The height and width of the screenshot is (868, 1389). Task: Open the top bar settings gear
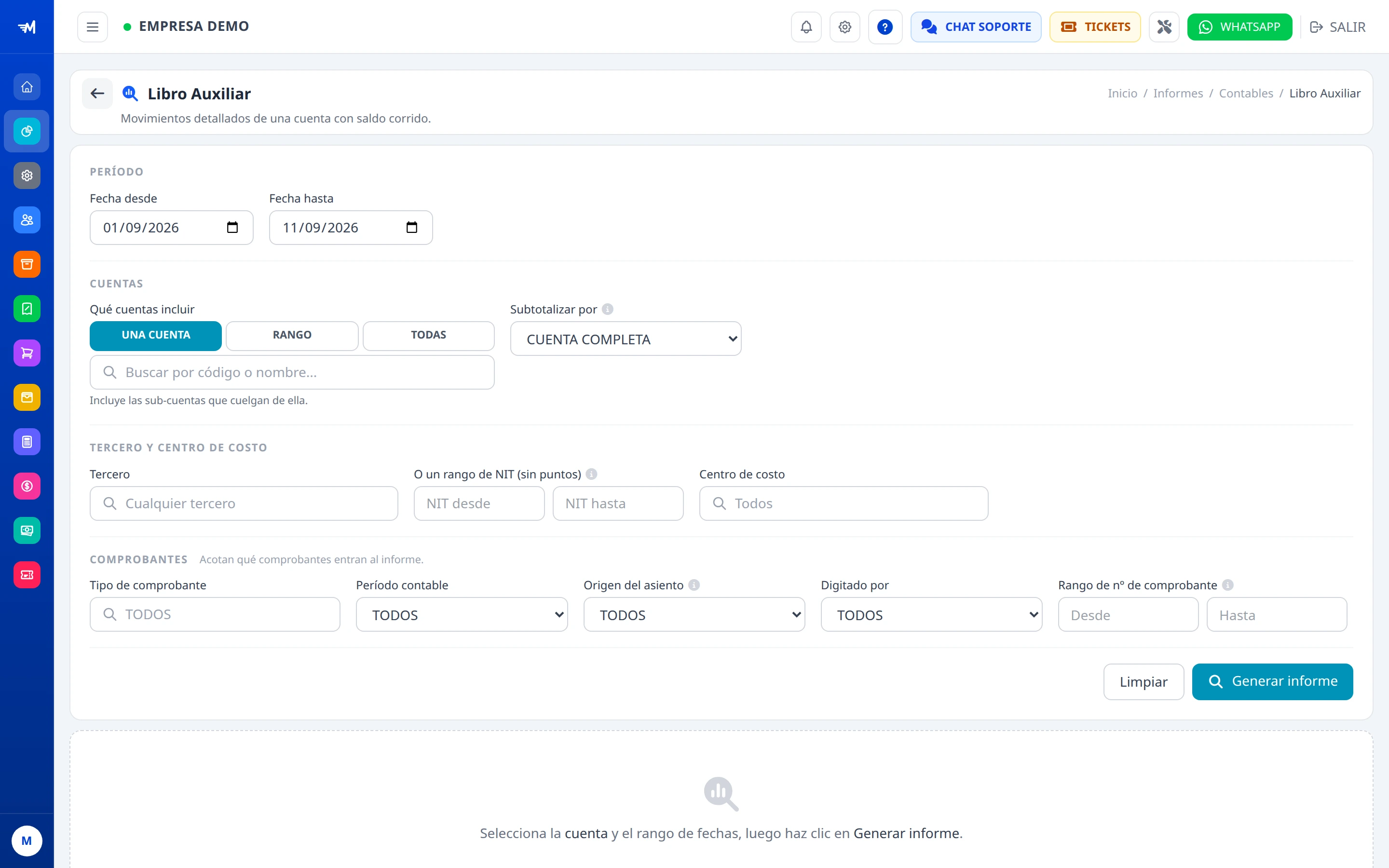tap(844, 27)
